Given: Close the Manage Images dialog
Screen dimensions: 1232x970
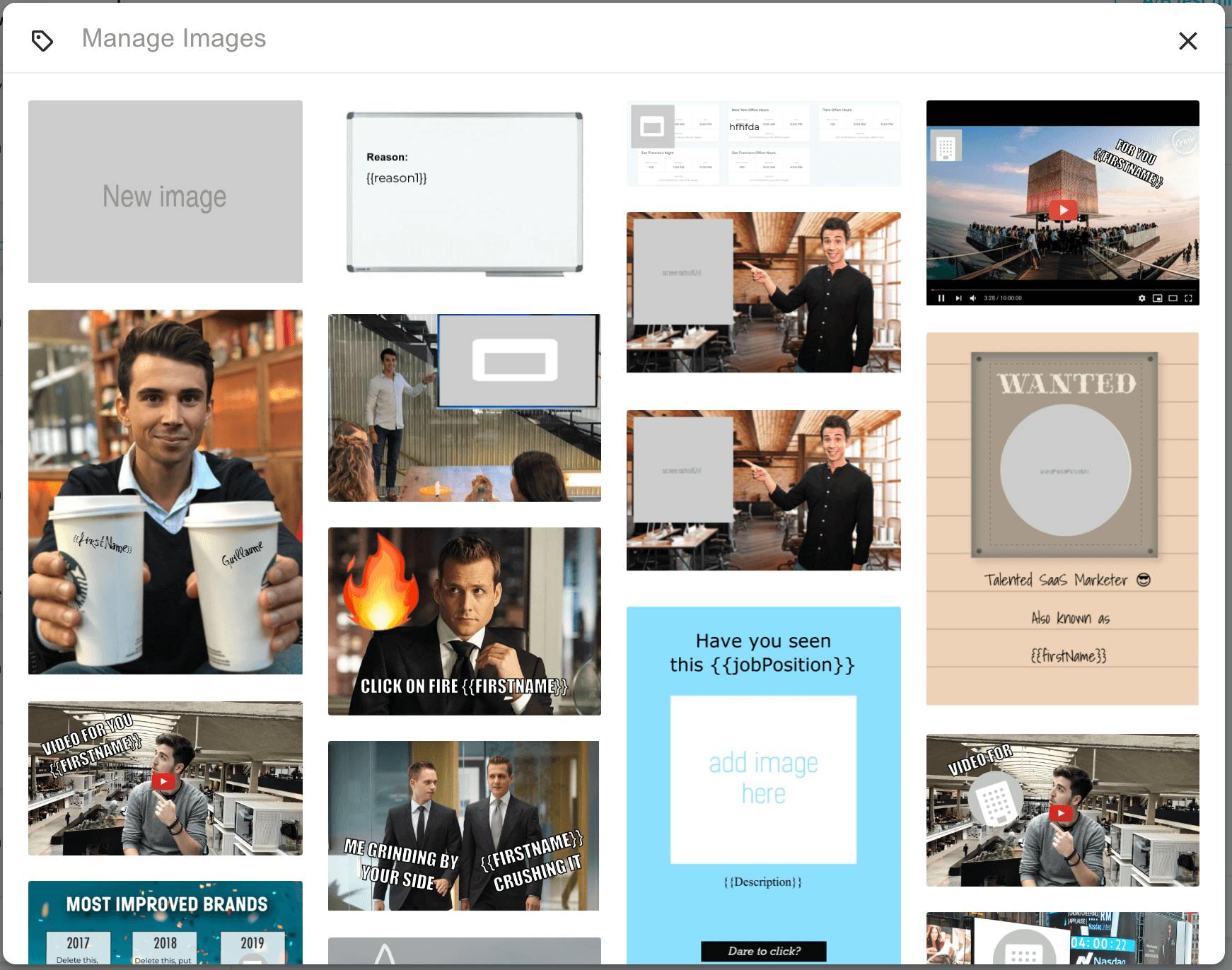Looking at the screenshot, I should tap(1187, 41).
